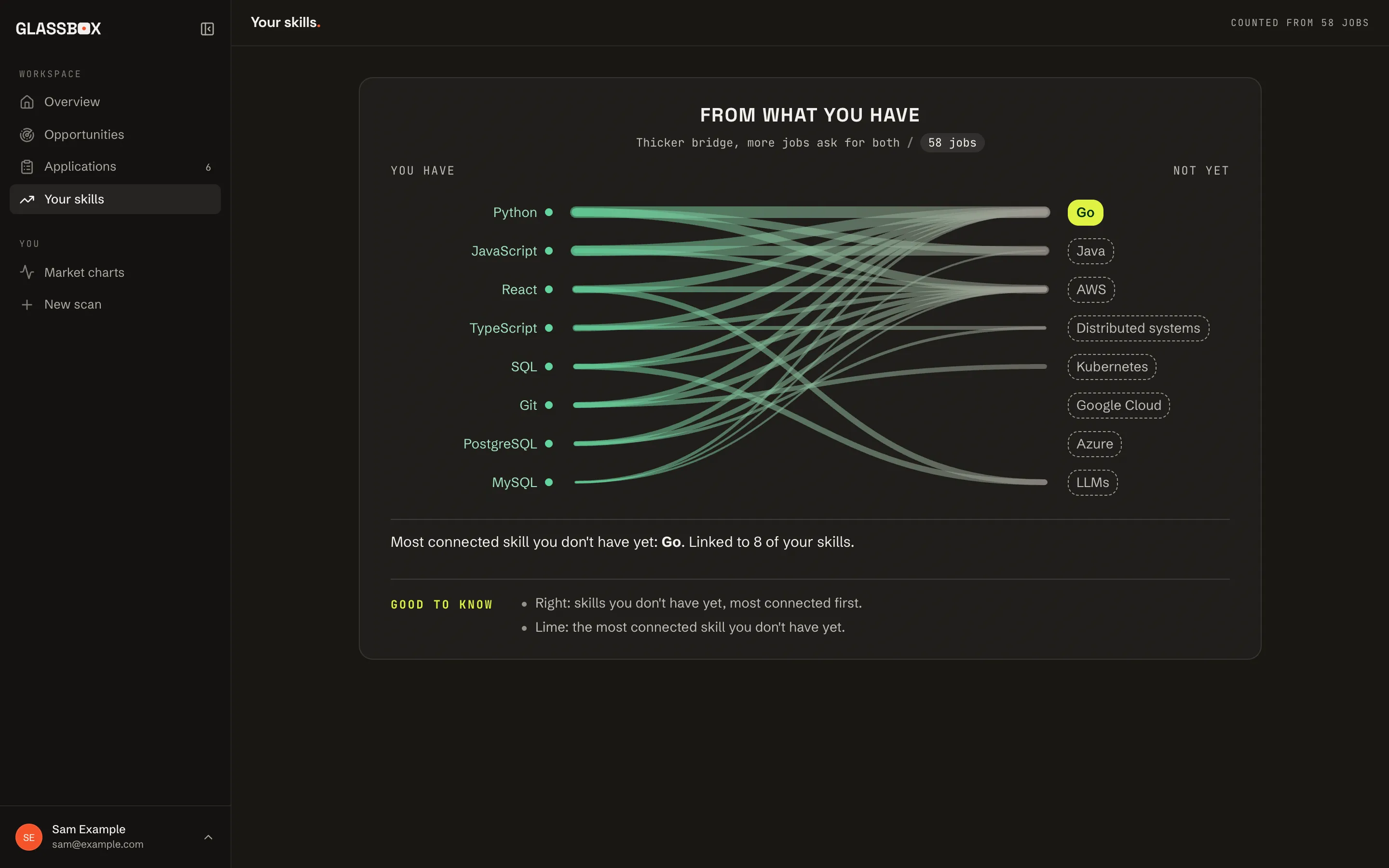Click the Python skill dot

click(549, 212)
